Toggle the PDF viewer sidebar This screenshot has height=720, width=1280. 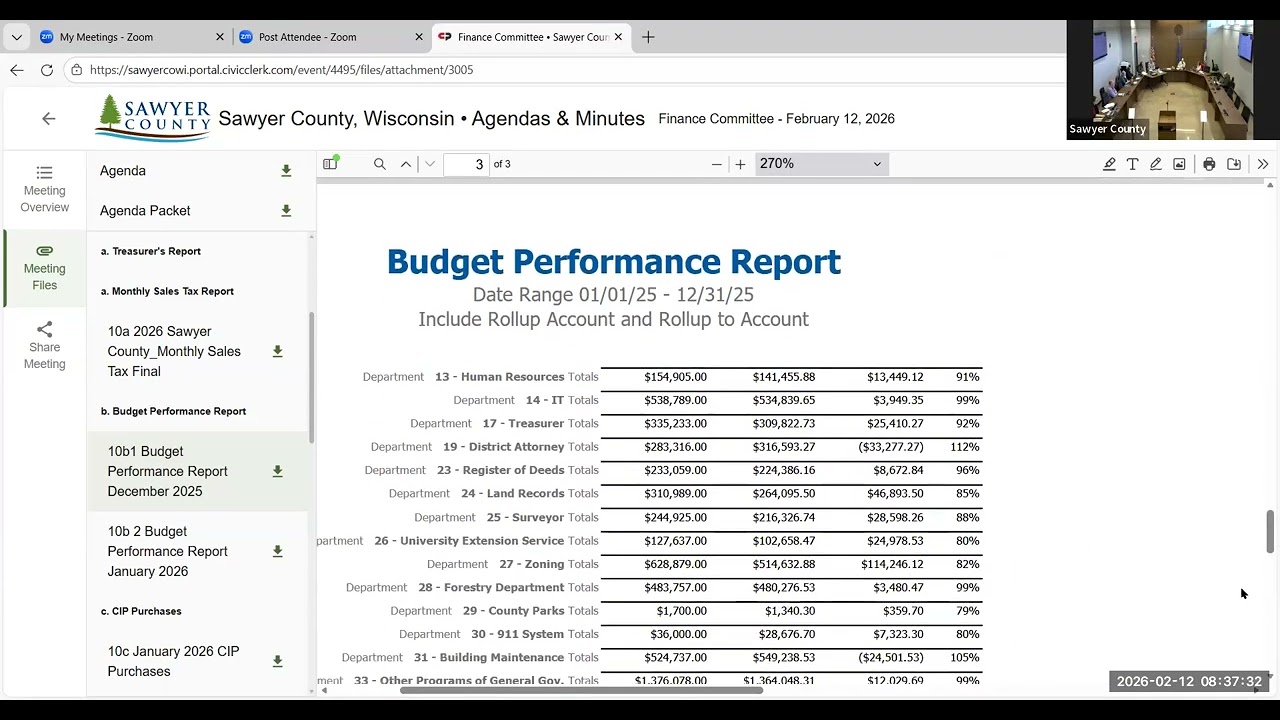[x=330, y=164]
